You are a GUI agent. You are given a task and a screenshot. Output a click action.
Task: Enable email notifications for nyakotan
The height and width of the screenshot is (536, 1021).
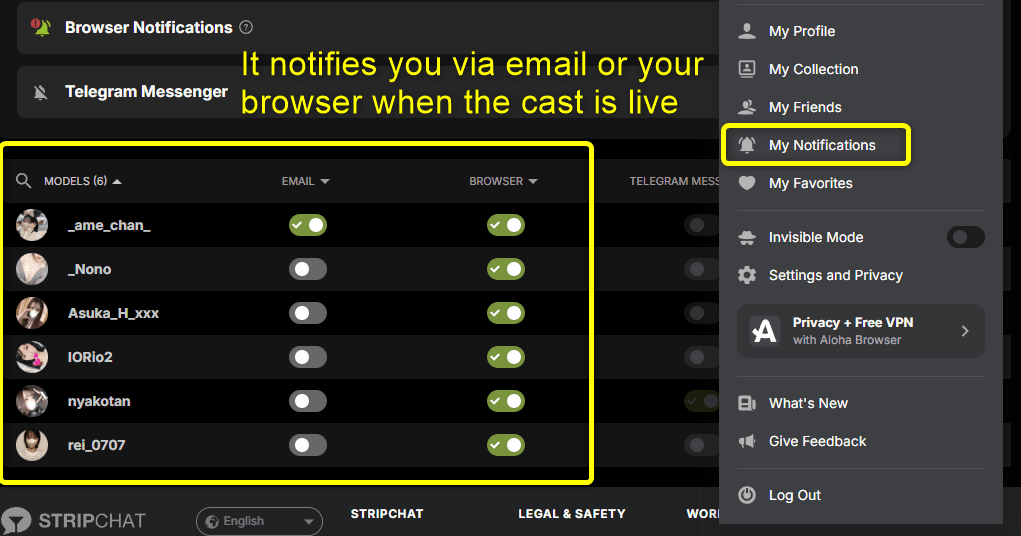(x=308, y=401)
